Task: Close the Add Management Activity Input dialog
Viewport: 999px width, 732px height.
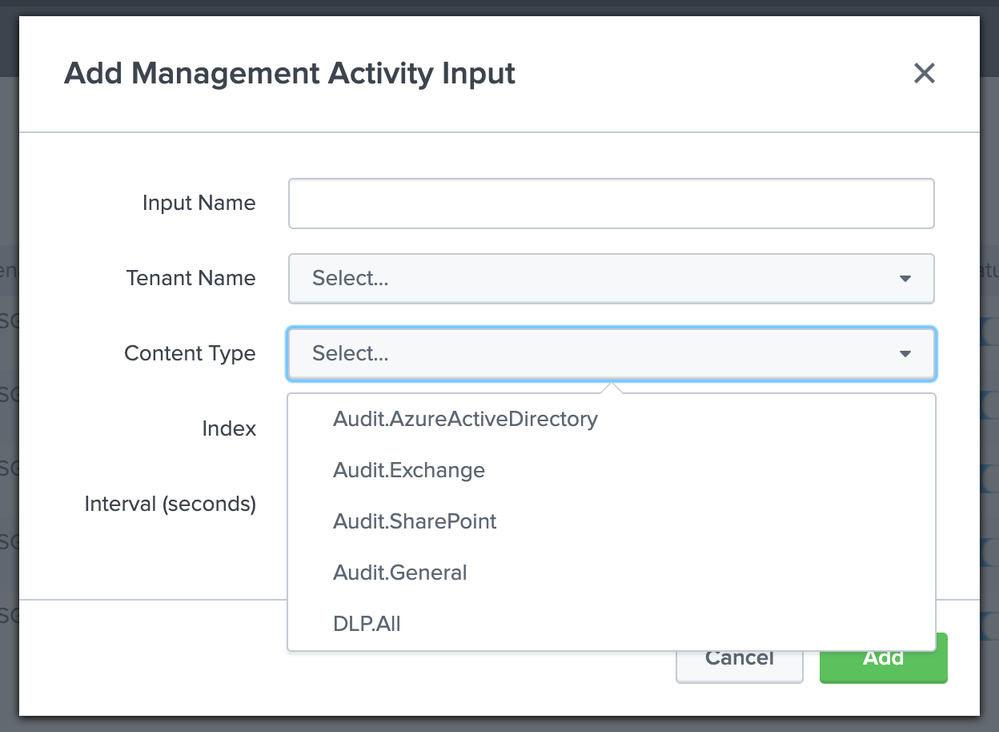Action: coord(924,73)
